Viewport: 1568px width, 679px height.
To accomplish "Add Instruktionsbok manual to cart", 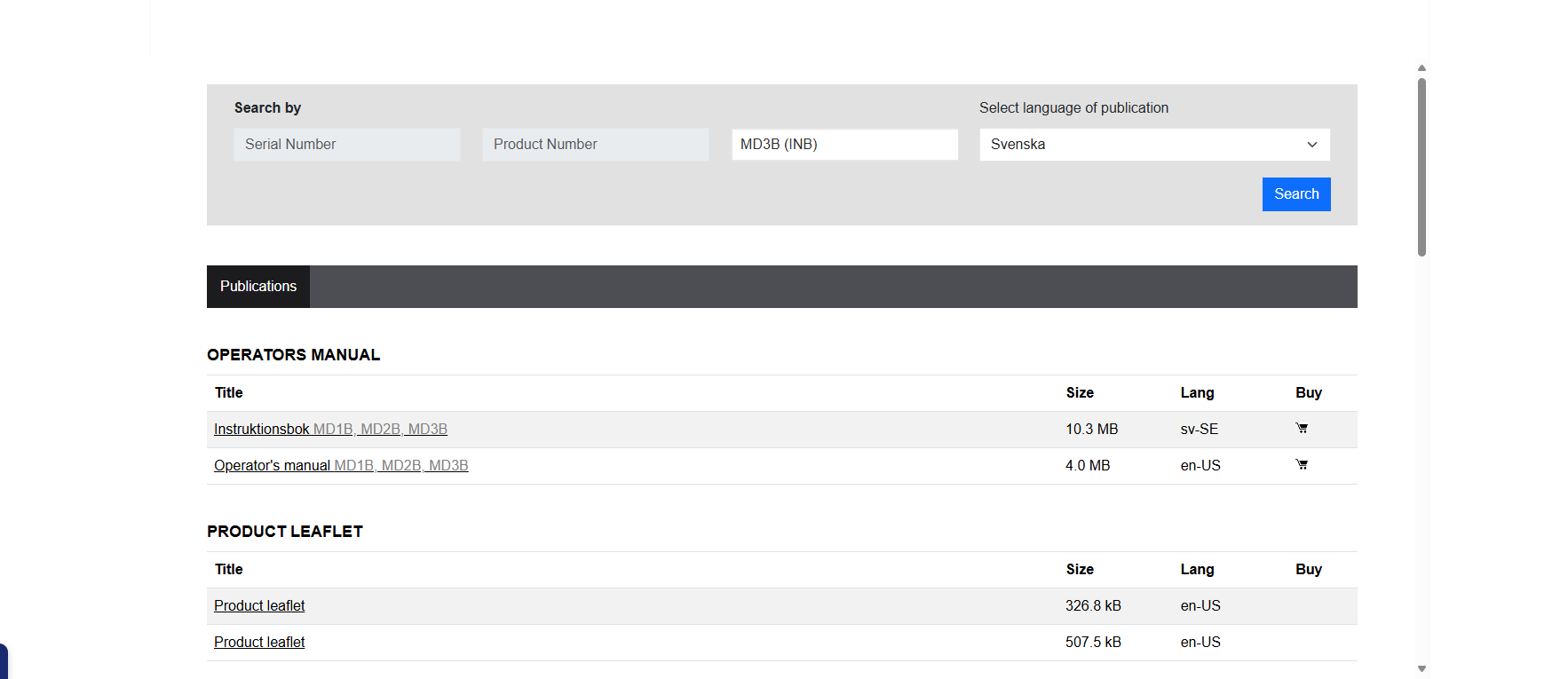I will (x=1302, y=429).
